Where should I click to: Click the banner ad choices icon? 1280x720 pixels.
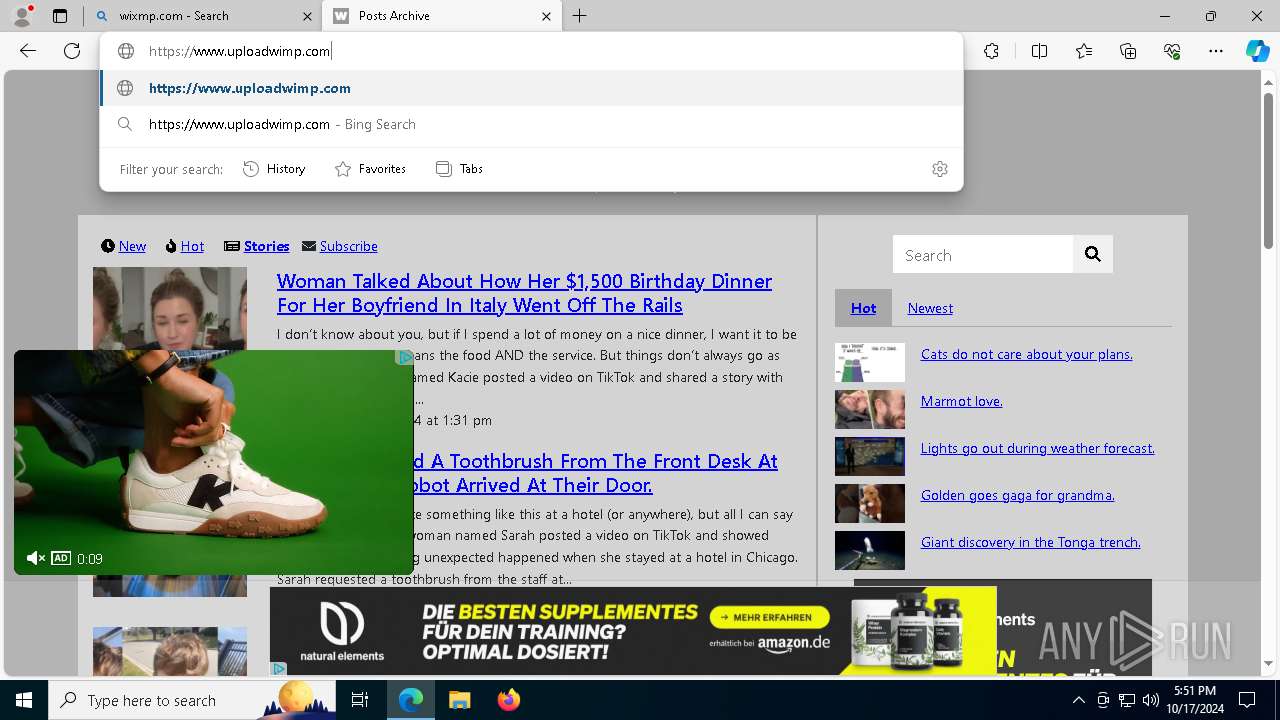tap(279, 668)
